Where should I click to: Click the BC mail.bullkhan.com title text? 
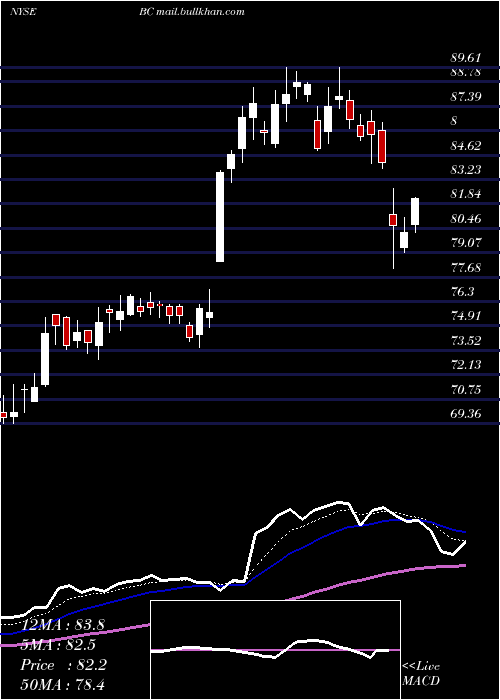click(192, 12)
